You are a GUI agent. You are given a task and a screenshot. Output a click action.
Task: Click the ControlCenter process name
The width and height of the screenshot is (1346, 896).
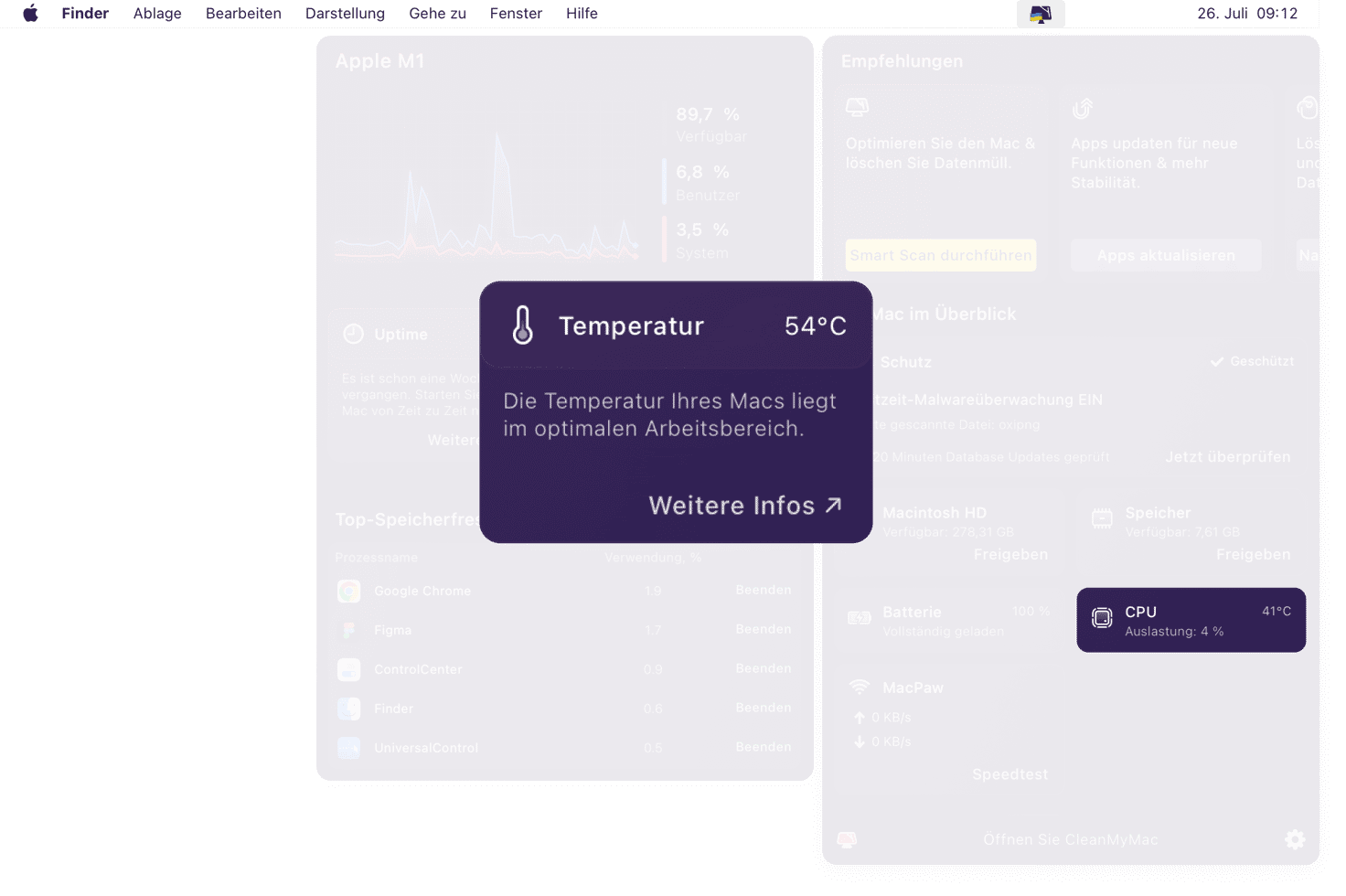(x=418, y=669)
